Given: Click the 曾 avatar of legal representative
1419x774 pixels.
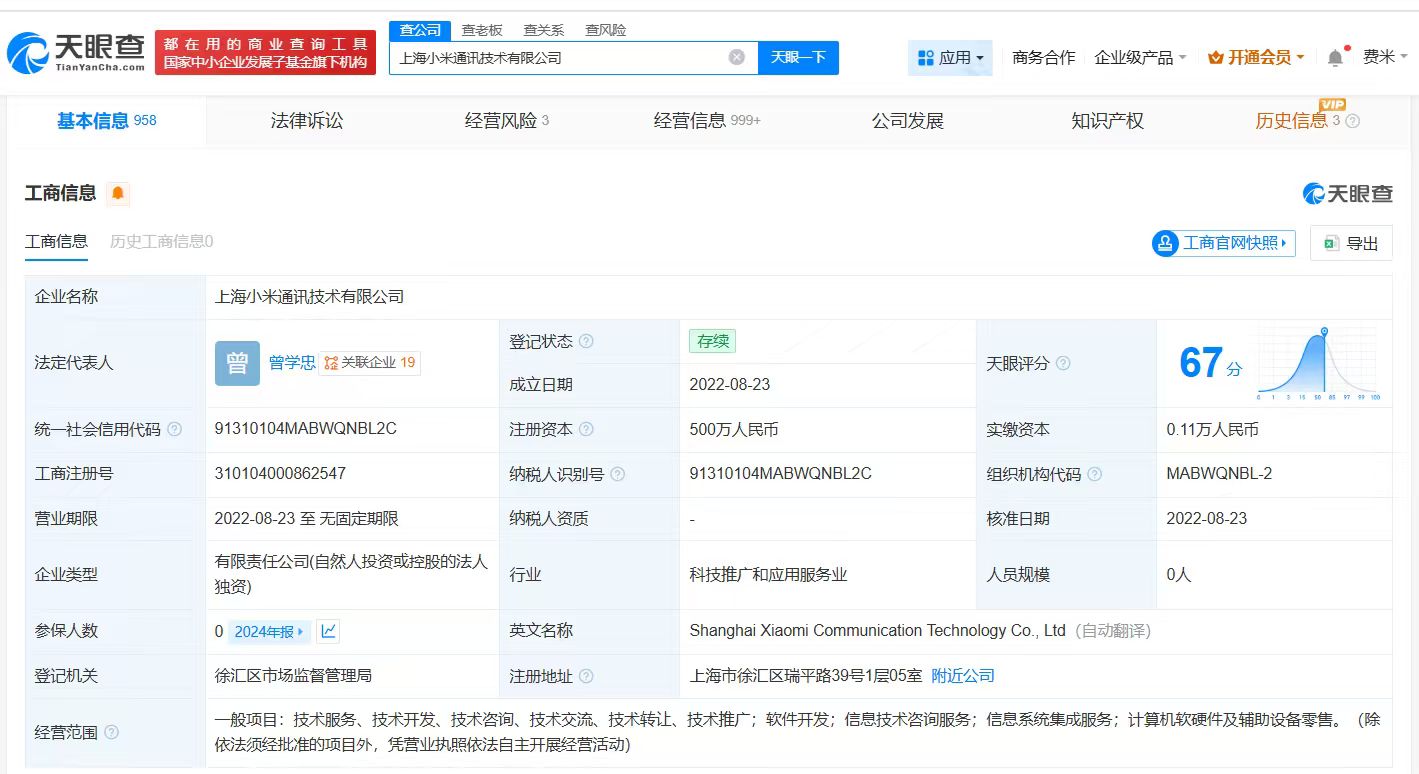Looking at the screenshot, I should coord(237,363).
